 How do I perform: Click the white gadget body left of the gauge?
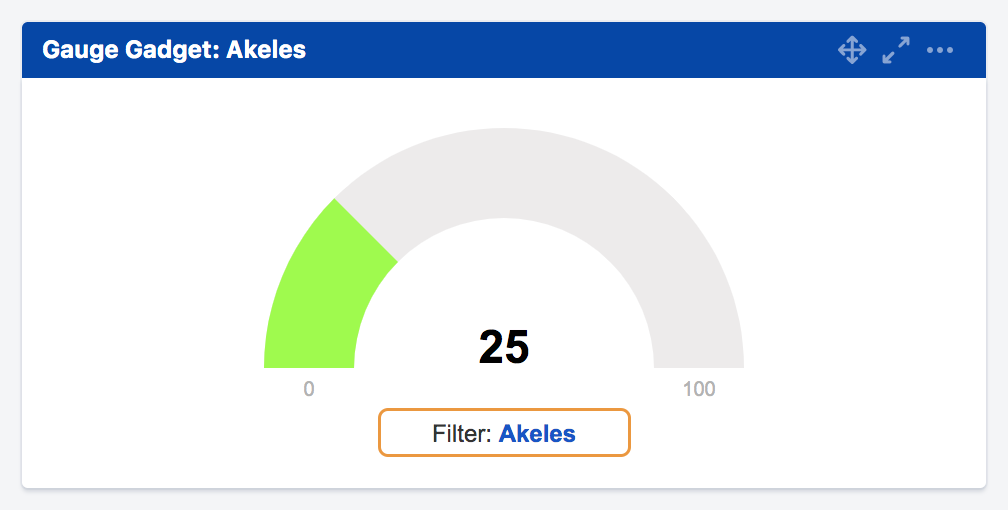[130, 280]
